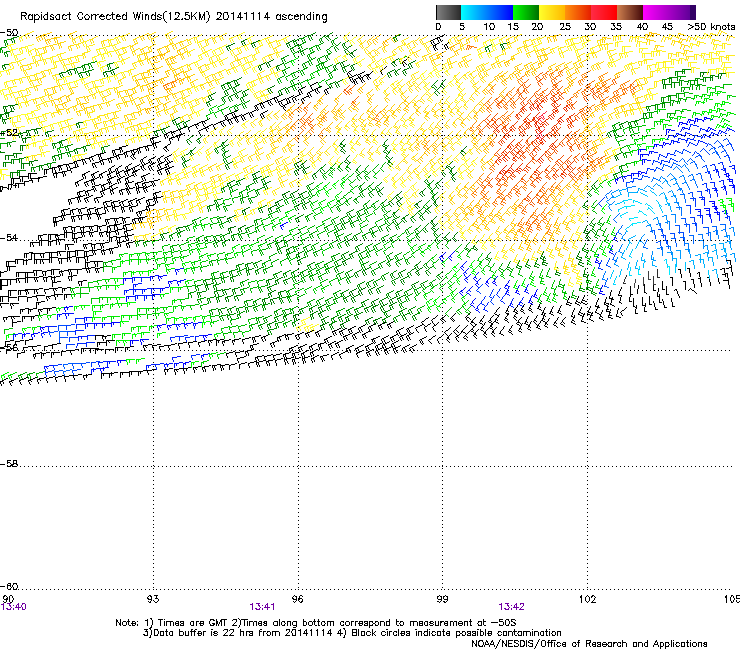Image resolution: width=740 pixels, height=650 pixels.
Task: Click the 13:41 purple time label
Action: 262,607
